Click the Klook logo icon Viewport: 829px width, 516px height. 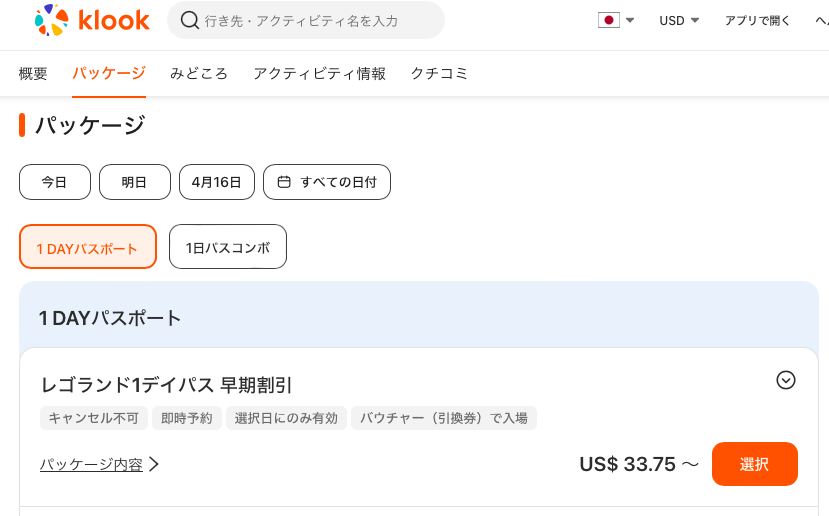(51, 20)
